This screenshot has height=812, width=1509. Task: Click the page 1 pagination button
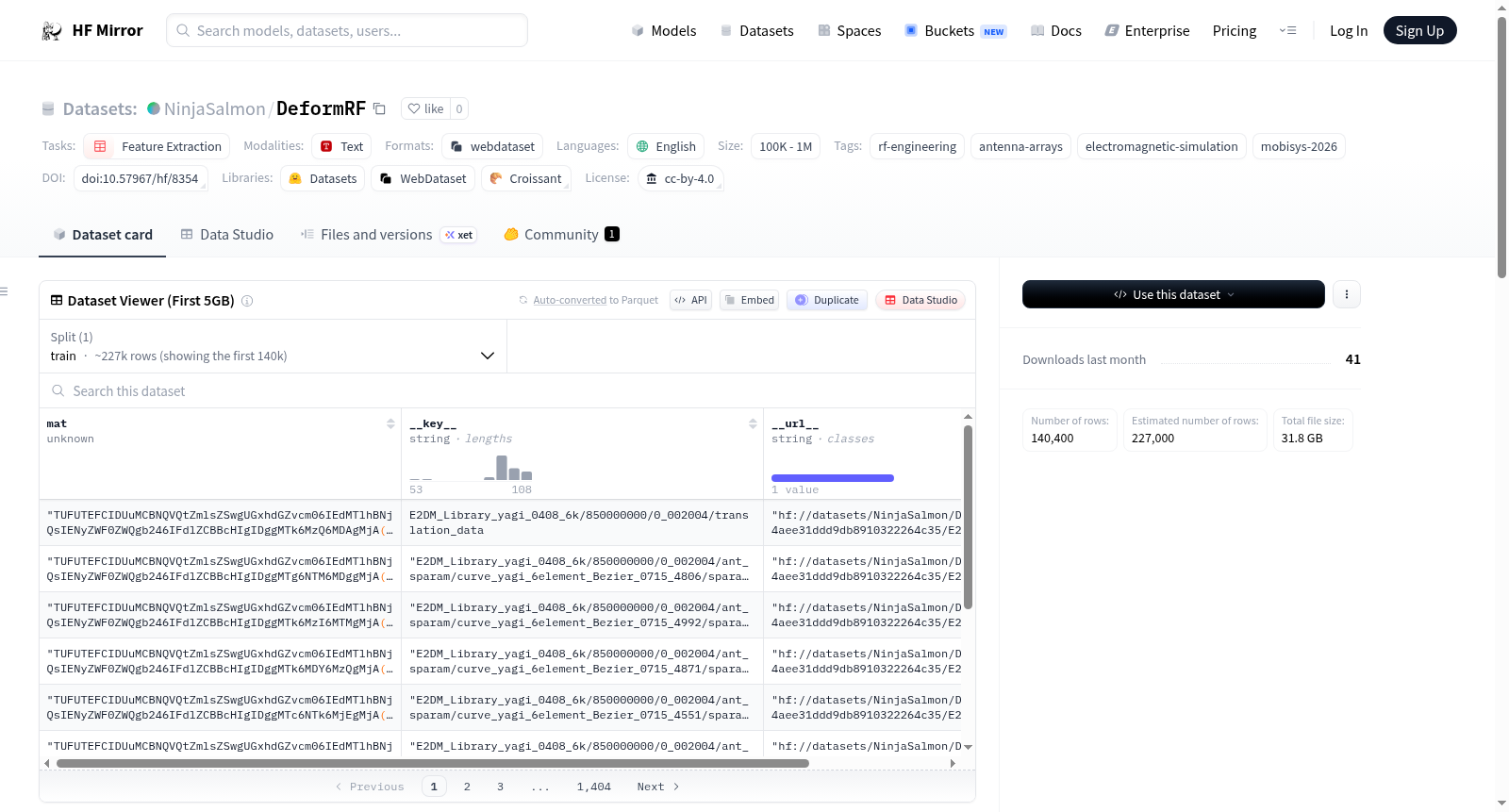(434, 787)
